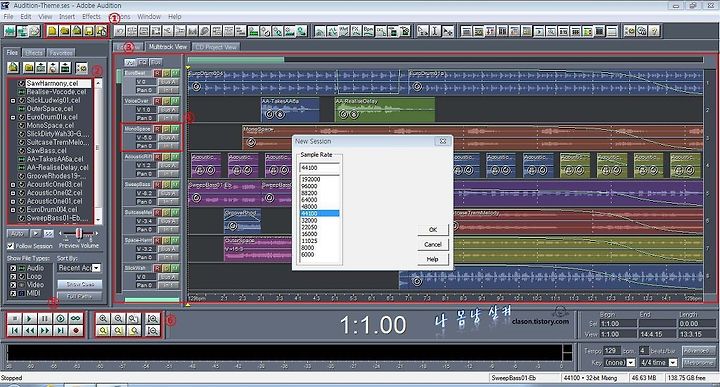Select 96000 in the Sample Rate list

pos(320,186)
